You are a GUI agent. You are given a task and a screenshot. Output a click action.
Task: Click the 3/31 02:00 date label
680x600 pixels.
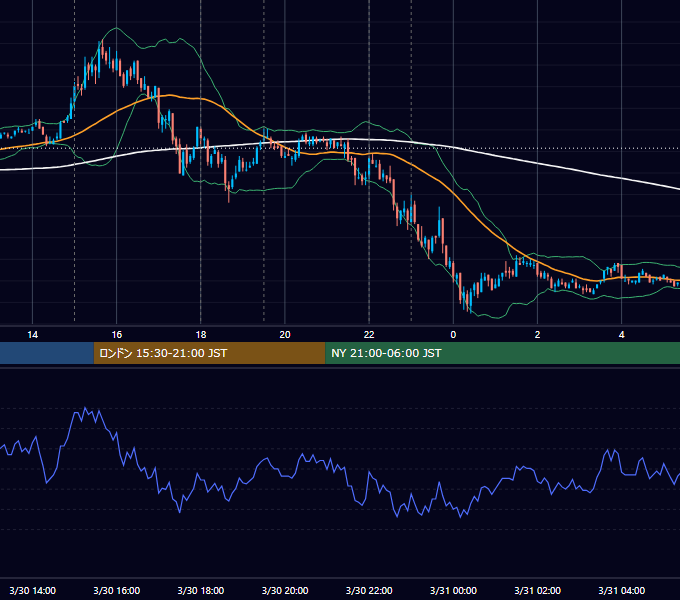pos(537,590)
